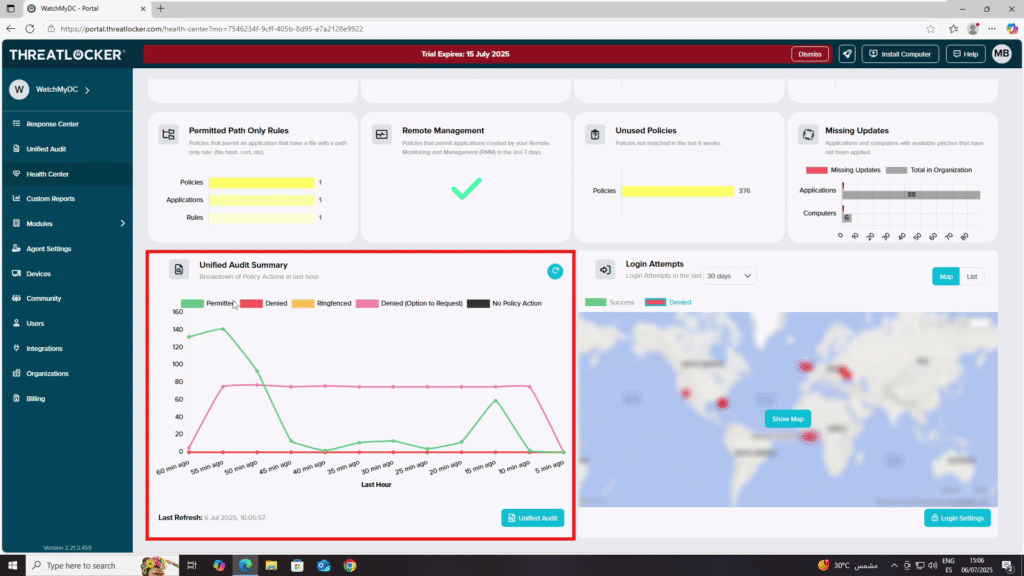
Task: Open new browser tab
Action: pos(161,8)
